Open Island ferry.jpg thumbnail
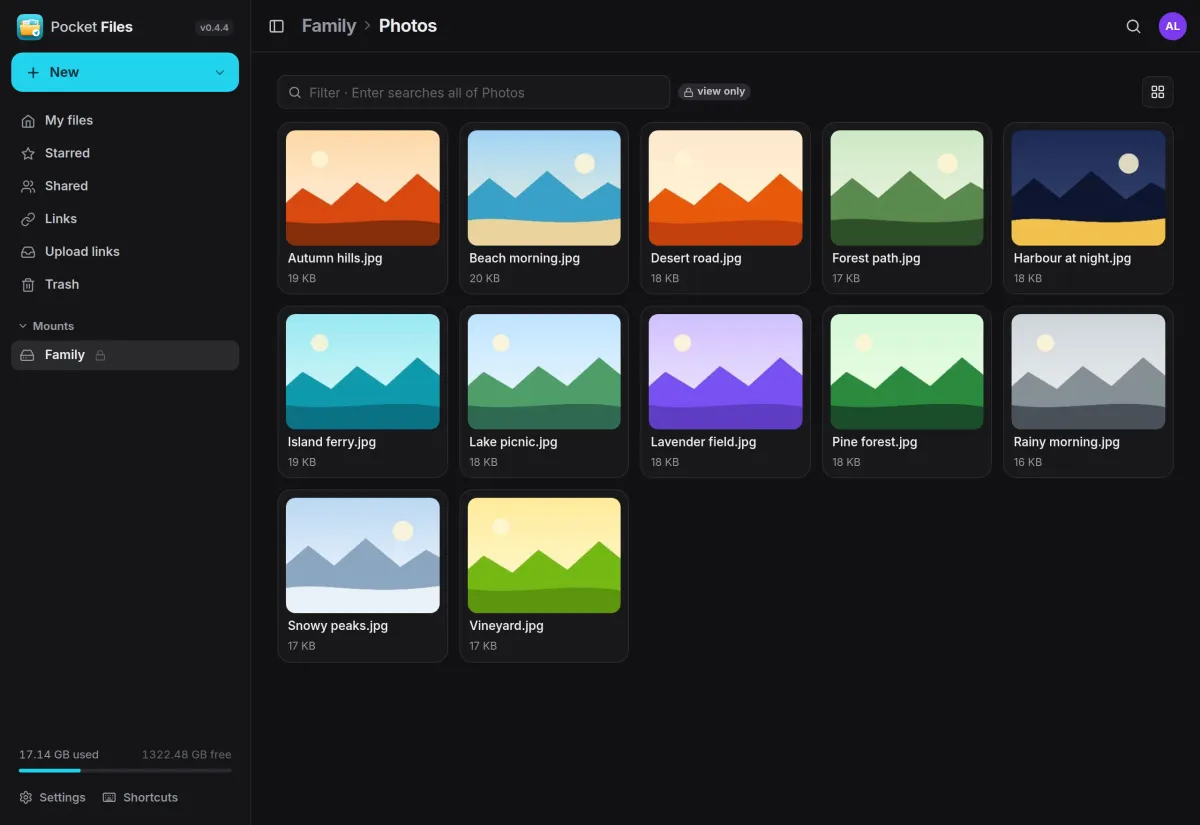This screenshot has height=825, width=1200. (363, 372)
